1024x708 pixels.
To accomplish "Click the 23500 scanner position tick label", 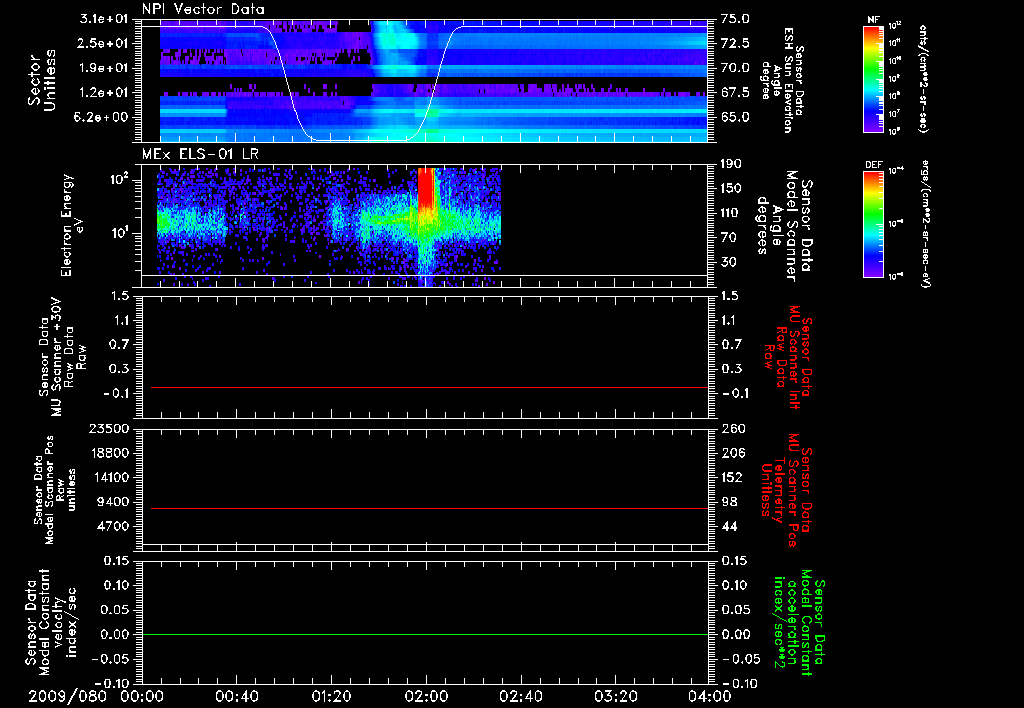I will click(x=109, y=428).
